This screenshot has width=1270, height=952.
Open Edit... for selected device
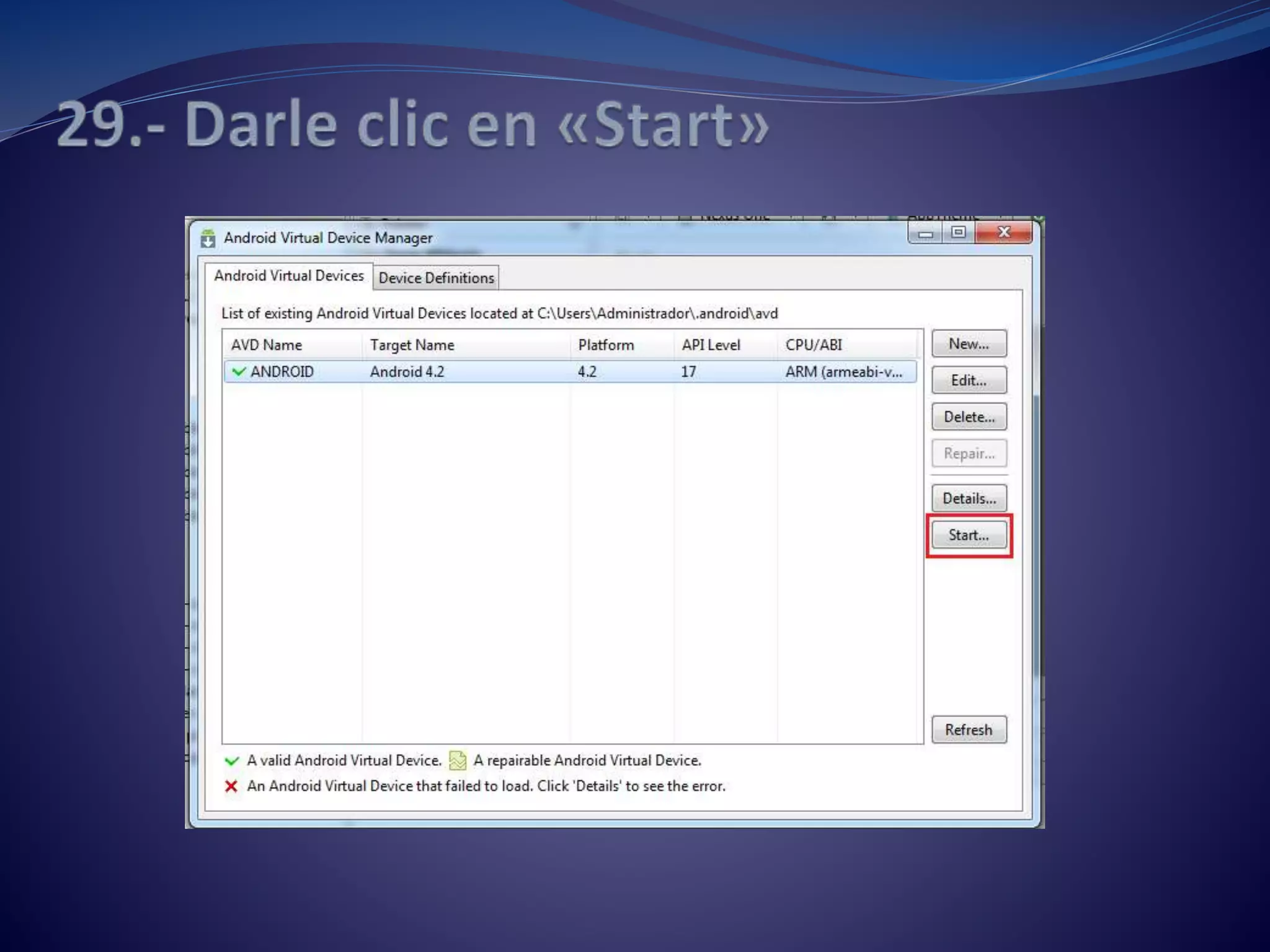click(969, 381)
